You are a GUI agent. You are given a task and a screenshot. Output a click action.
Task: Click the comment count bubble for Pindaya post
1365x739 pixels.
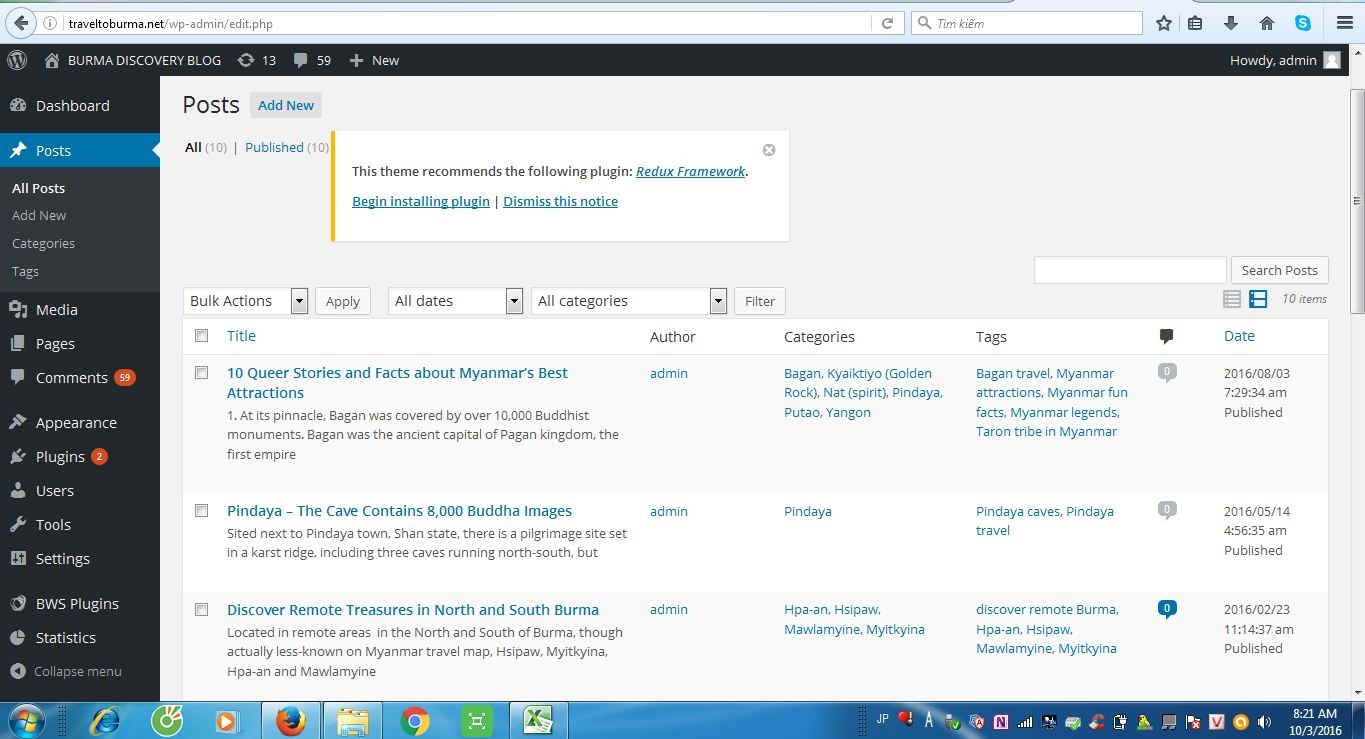[1166, 510]
